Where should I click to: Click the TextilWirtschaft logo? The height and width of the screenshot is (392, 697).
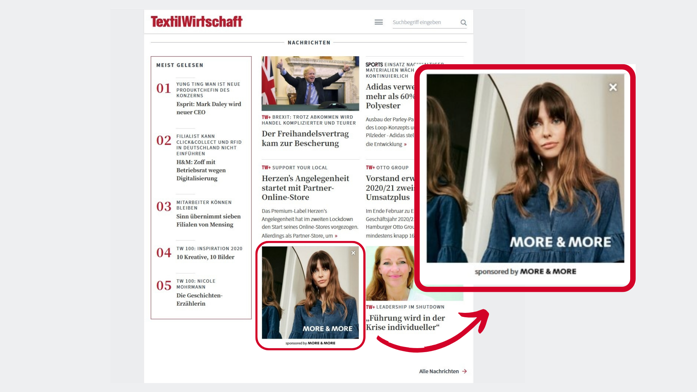[196, 21]
